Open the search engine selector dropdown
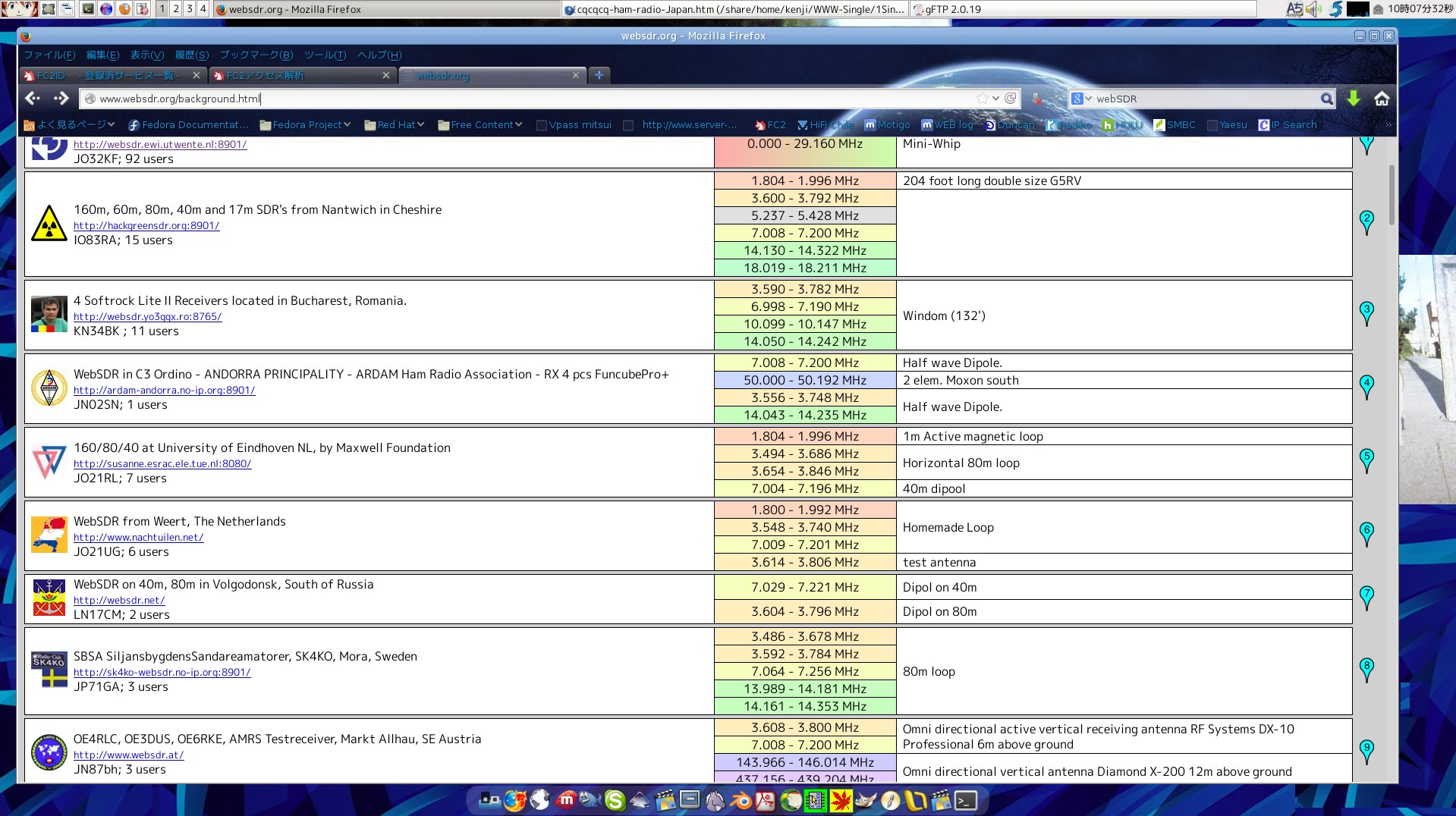The height and width of the screenshot is (816, 1456). (x=1081, y=99)
